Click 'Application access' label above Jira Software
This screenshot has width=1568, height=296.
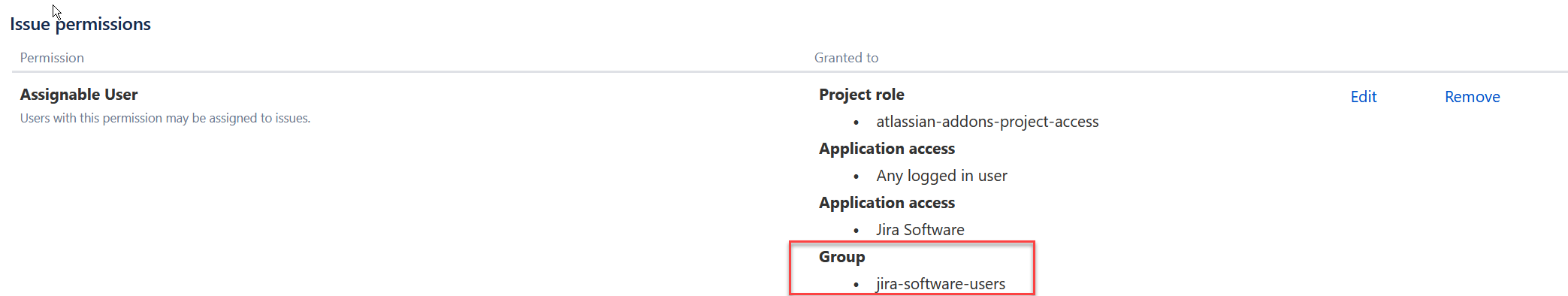click(x=887, y=203)
